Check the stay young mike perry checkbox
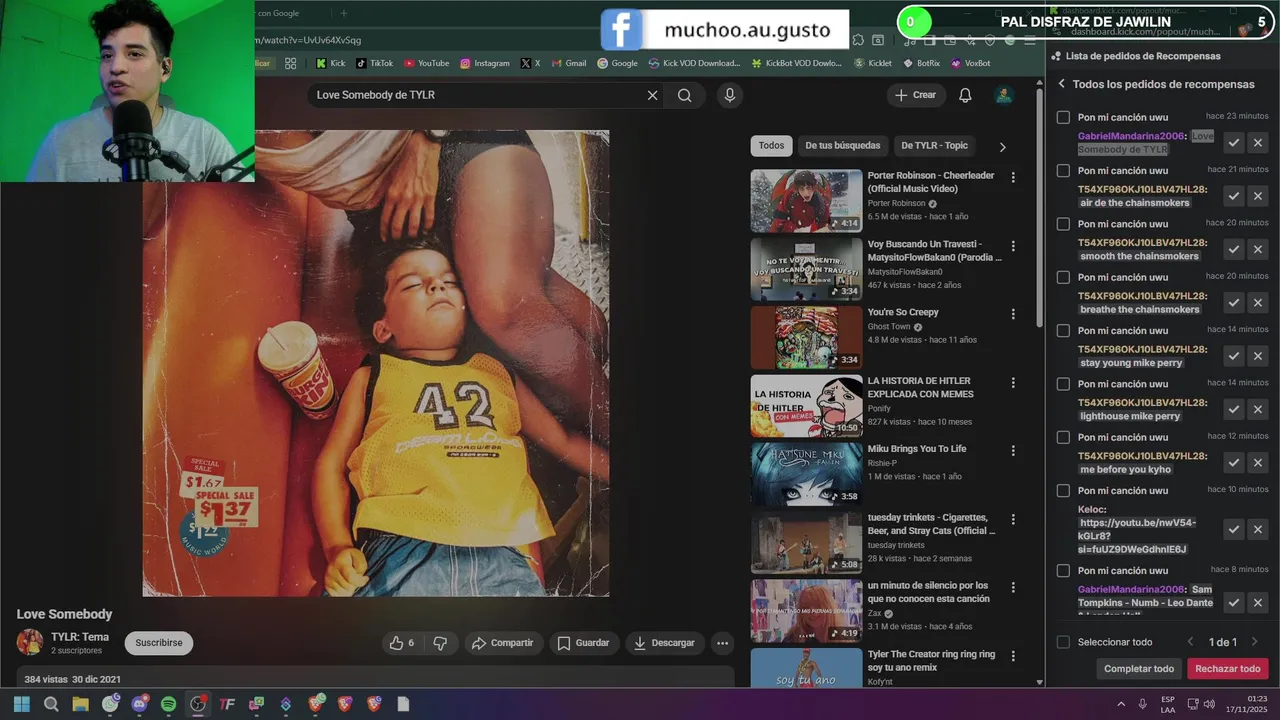 1063,331
